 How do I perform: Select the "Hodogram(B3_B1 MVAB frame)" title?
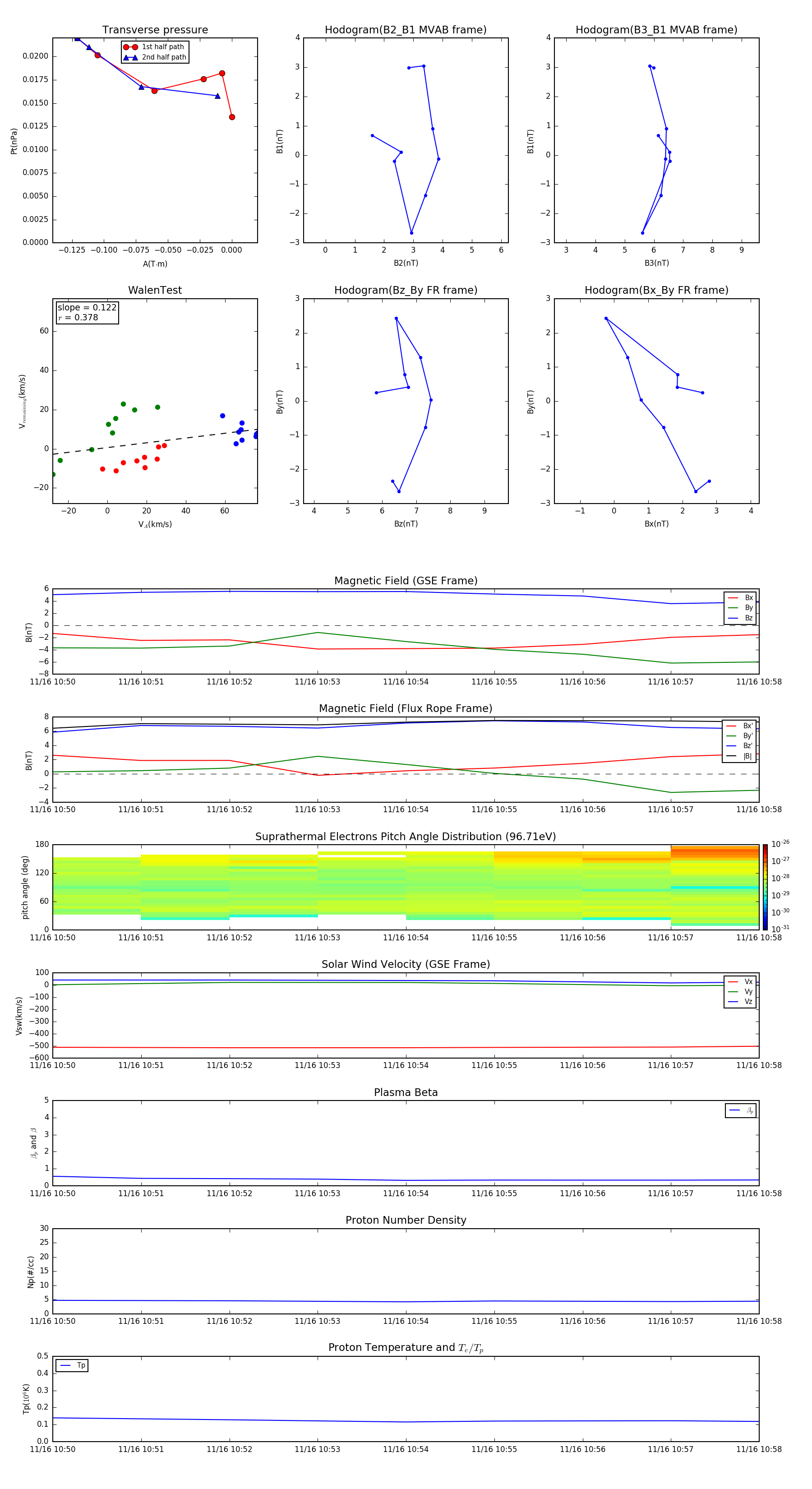[656, 30]
